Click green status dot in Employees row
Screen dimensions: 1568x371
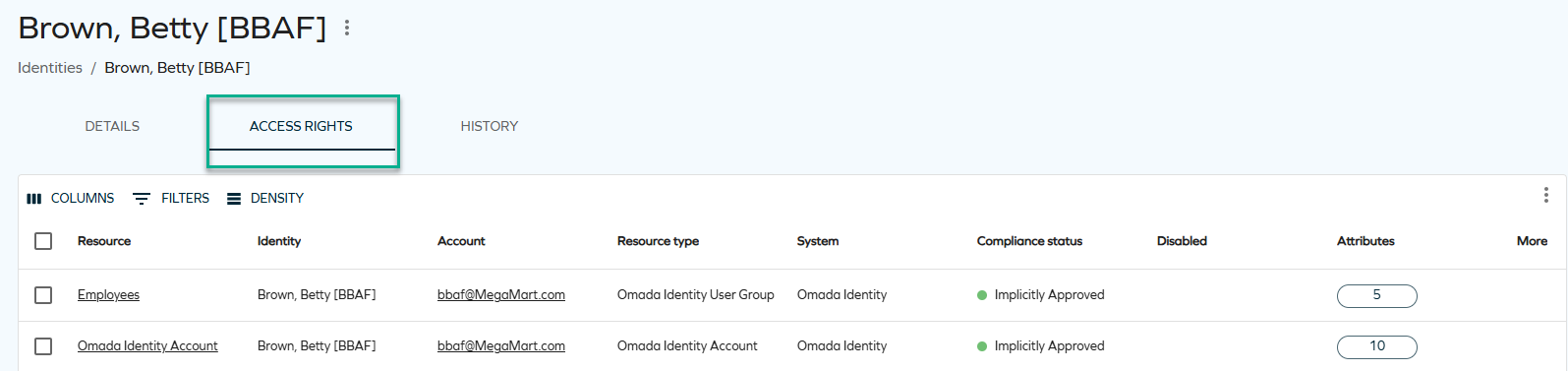(982, 295)
